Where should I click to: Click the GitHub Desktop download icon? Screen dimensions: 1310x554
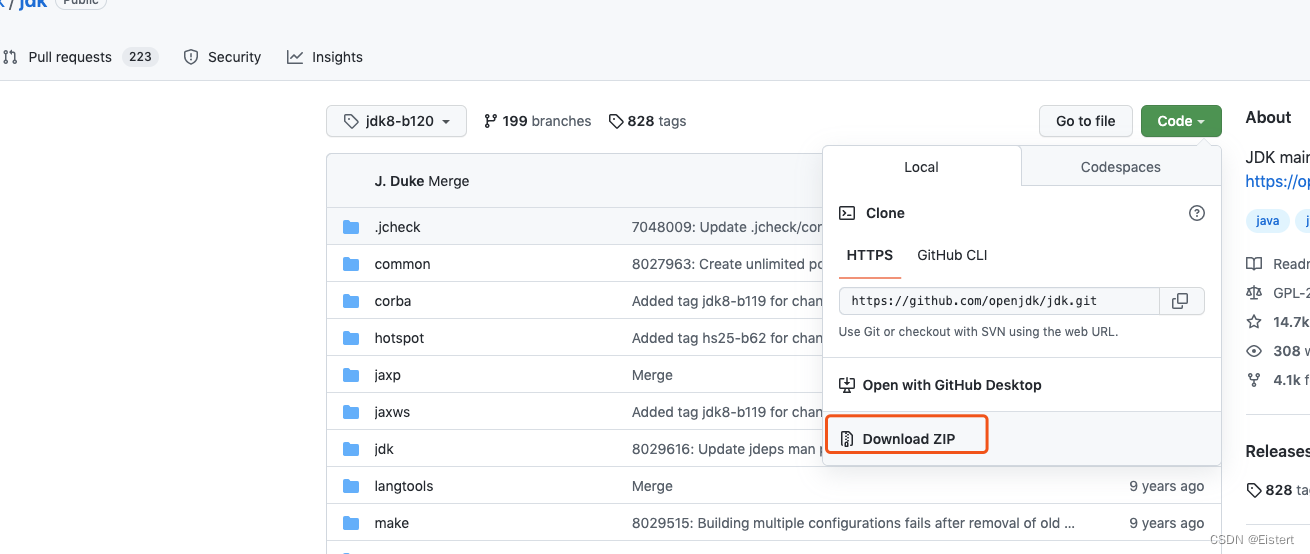point(847,385)
